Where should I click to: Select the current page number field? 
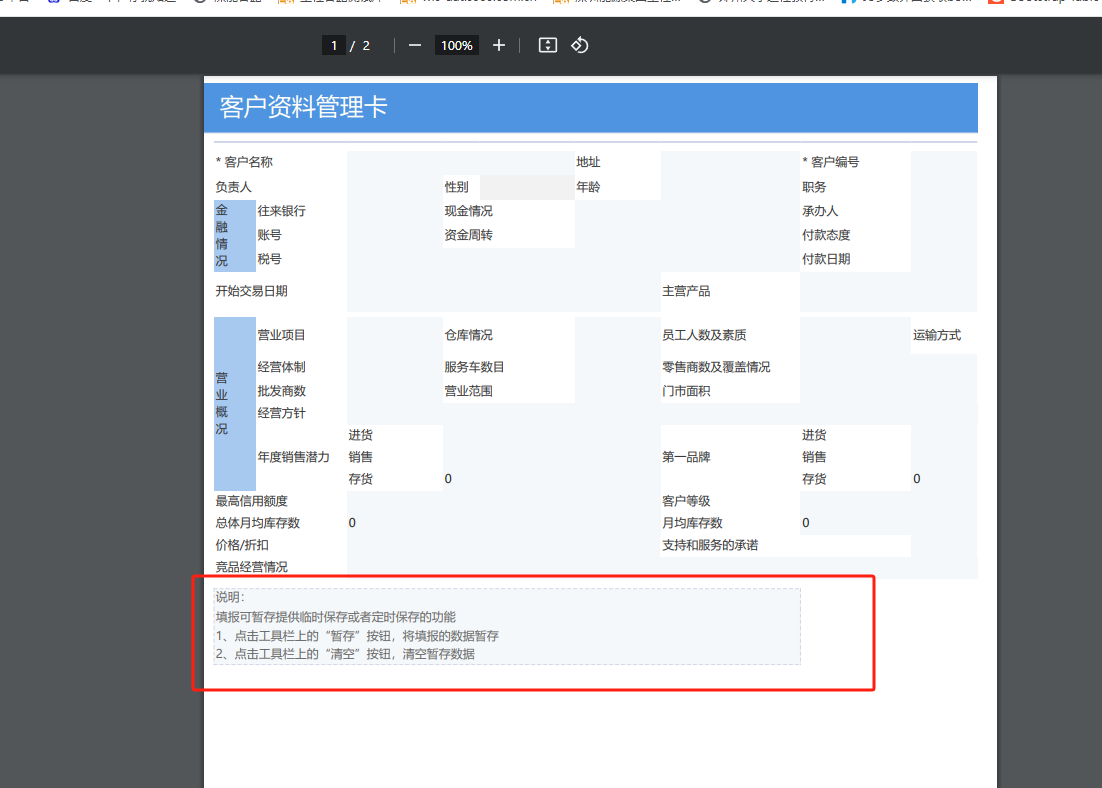pos(334,46)
